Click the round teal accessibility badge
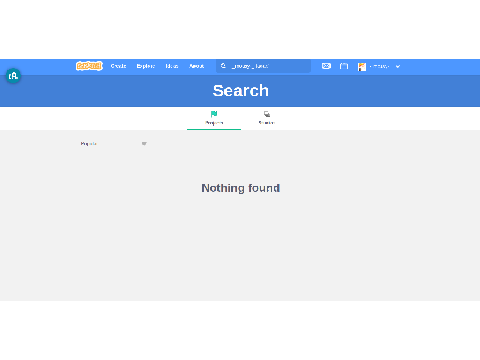The height and width of the screenshot is (360, 480). (13, 76)
